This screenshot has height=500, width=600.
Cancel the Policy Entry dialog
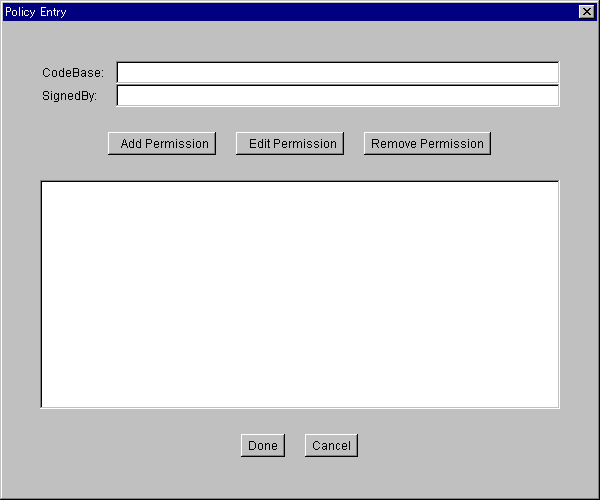click(331, 445)
